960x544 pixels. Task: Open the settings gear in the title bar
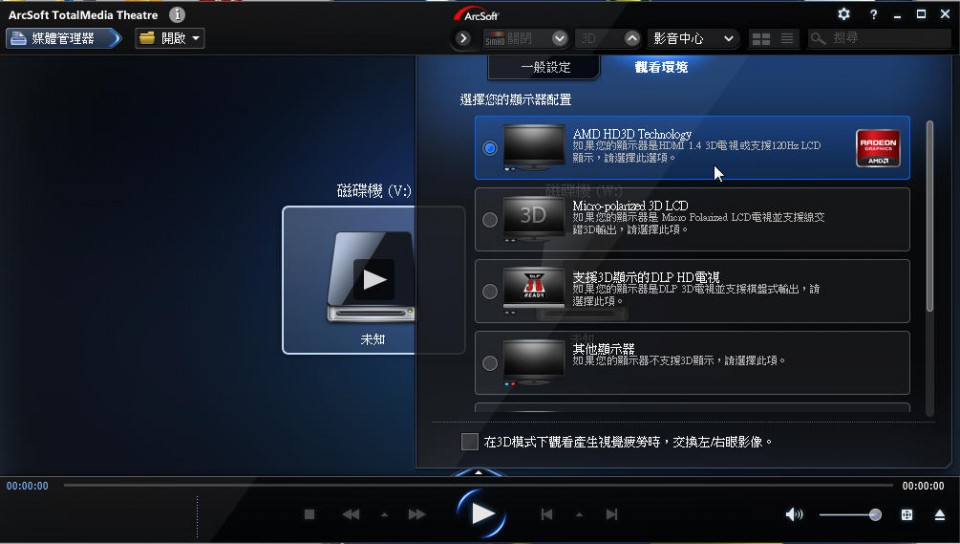point(844,14)
